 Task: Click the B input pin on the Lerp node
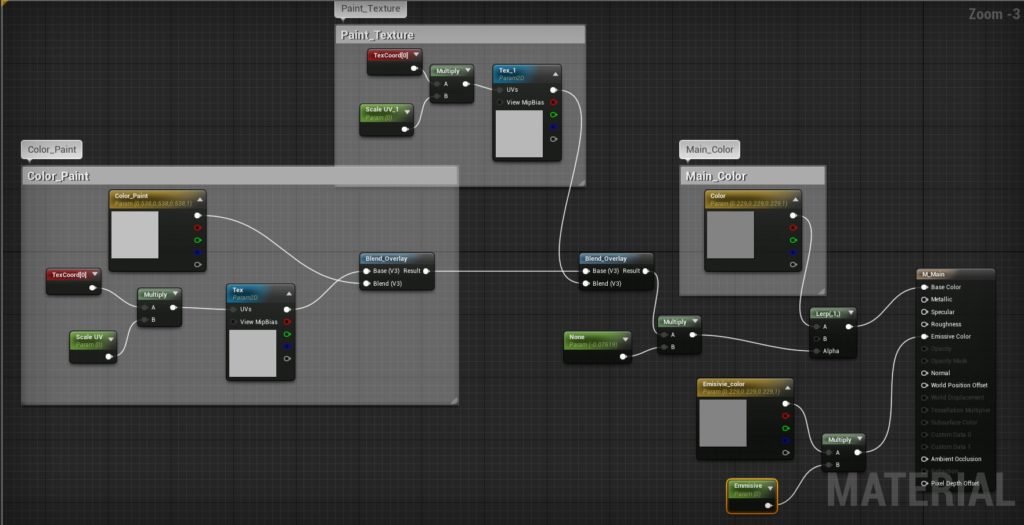click(816, 339)
